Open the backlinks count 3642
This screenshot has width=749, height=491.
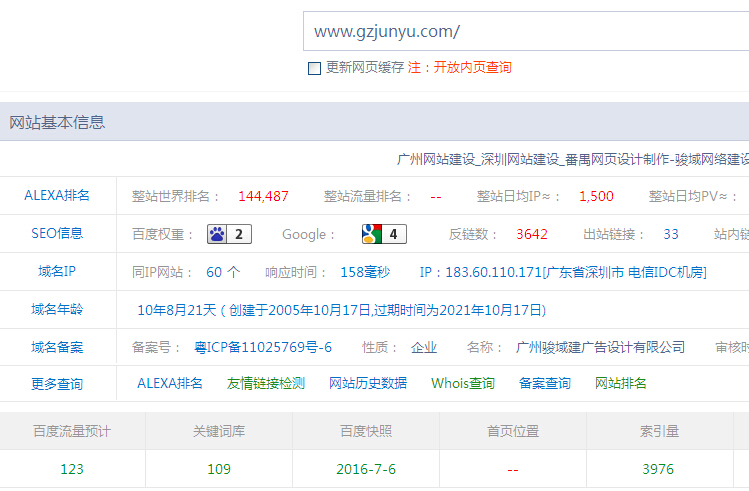point(532,235)
